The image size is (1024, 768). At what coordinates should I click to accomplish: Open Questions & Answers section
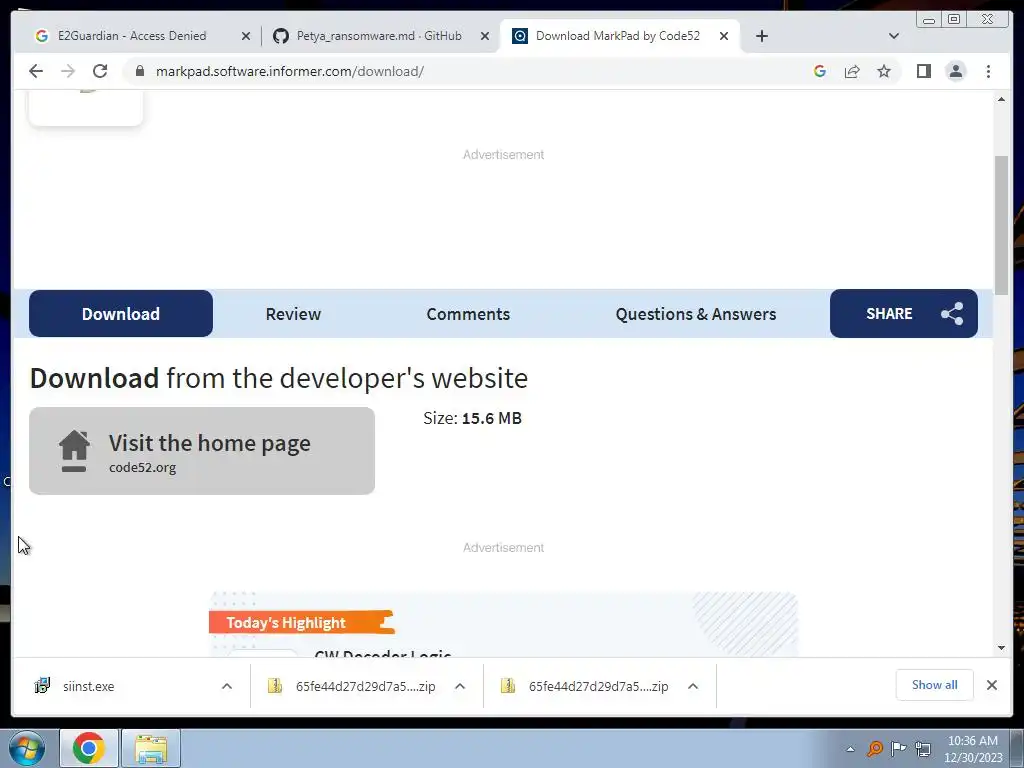[x=696, y=313]
